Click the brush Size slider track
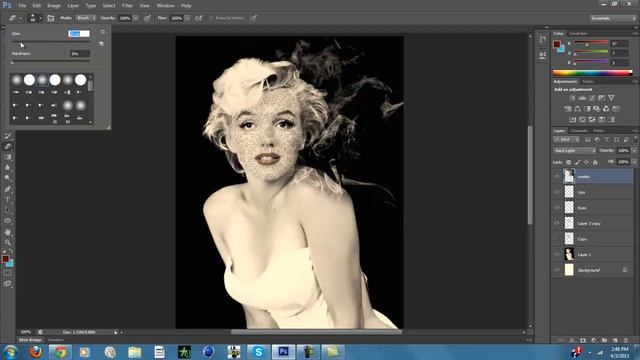The width and height of the screenshot is (640, 360). [x=51, y=42]
